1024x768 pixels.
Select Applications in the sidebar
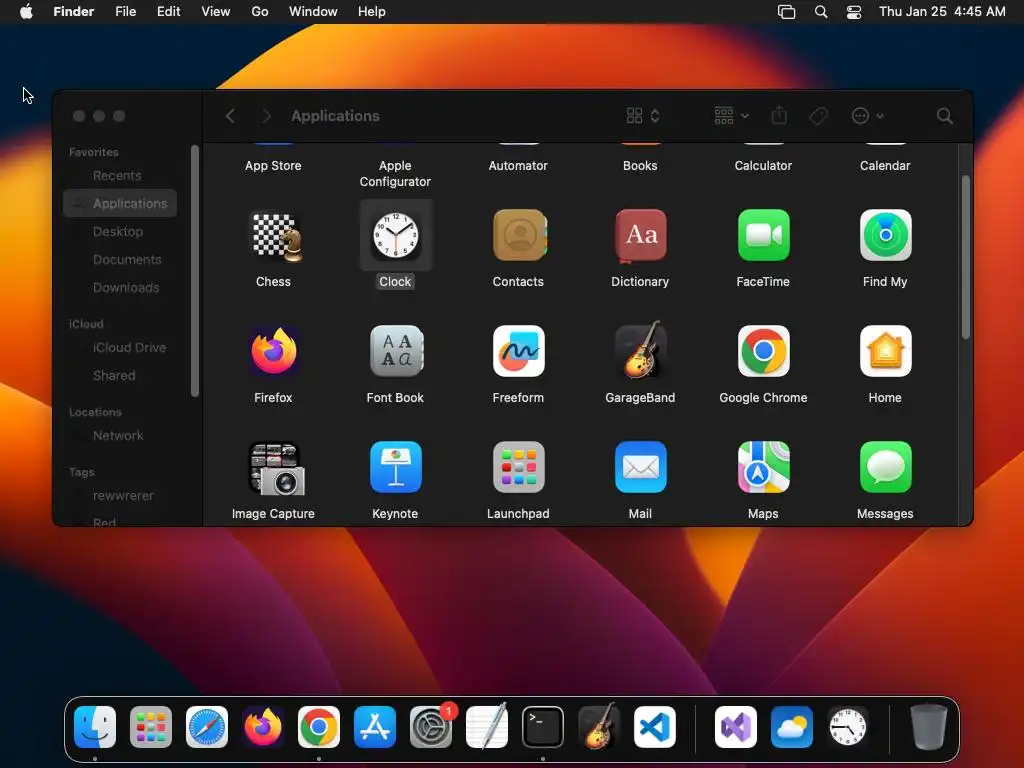point(120,203)
